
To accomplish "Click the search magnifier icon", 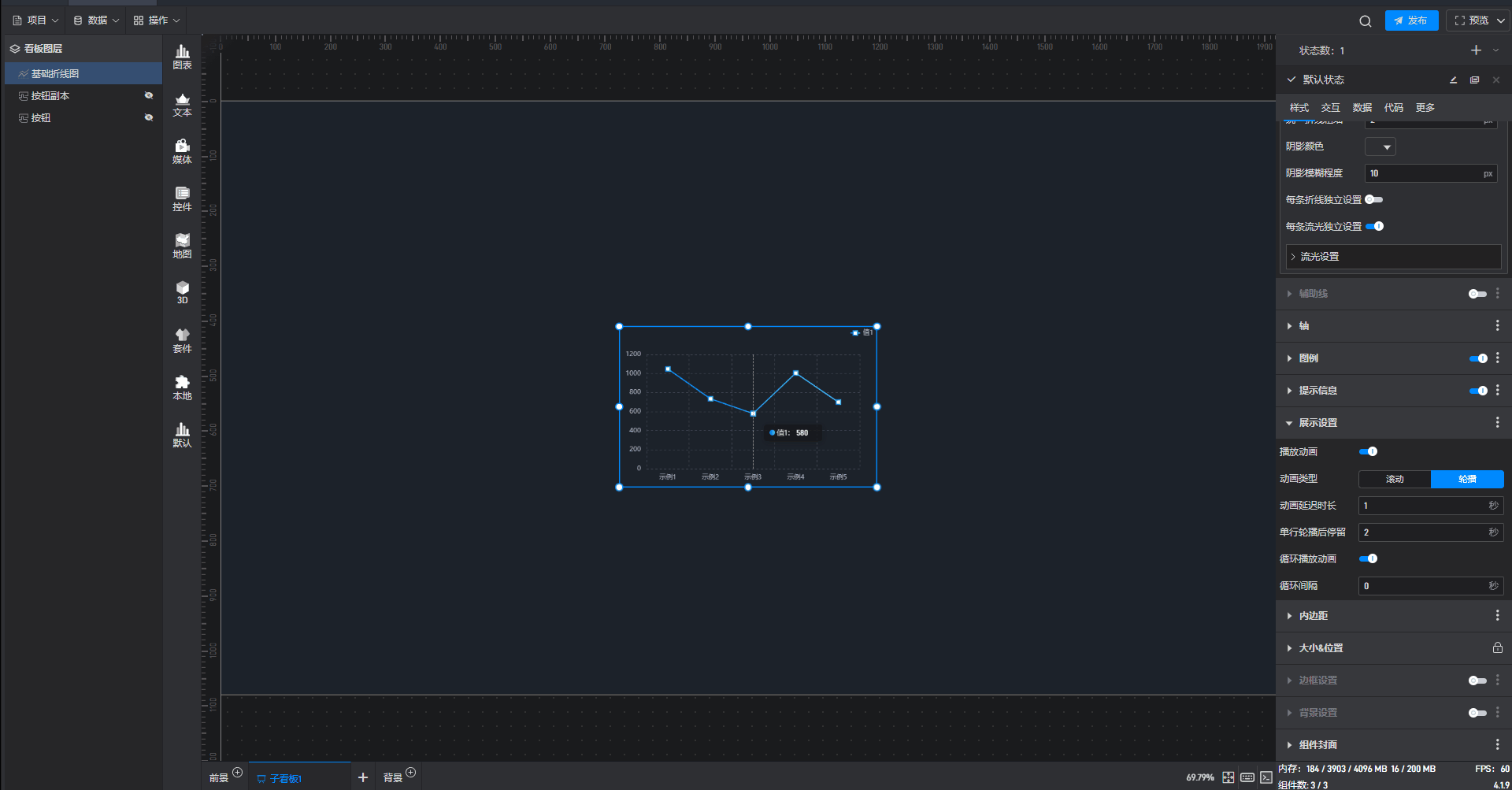I will point(1365,21).
